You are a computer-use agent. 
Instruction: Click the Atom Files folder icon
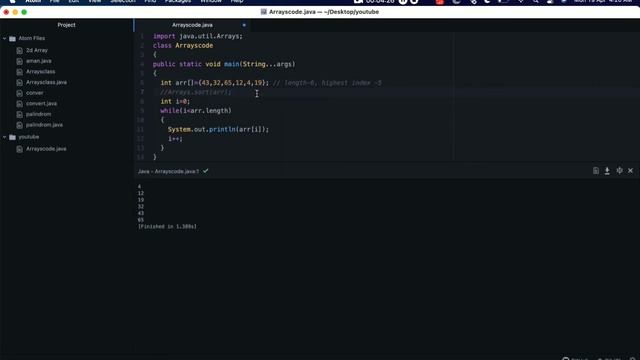(x=12, y=38)
